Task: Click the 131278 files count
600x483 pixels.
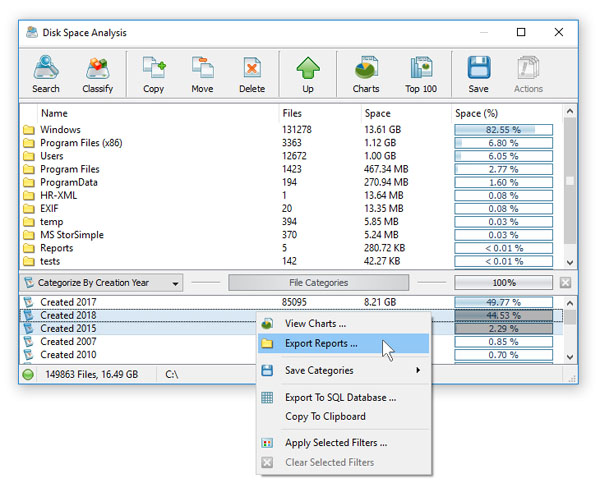Action: click(297, 130)
